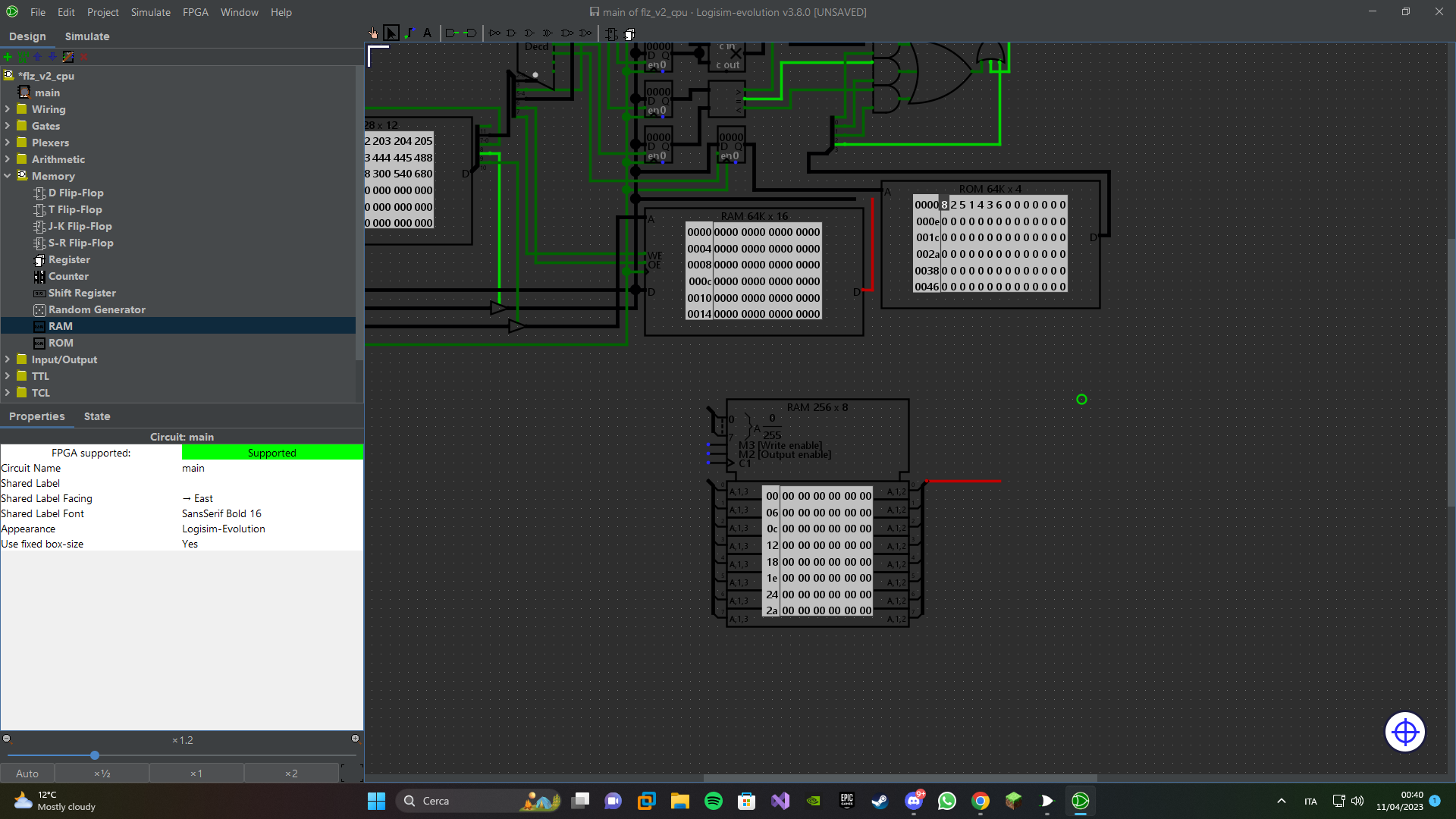Open Spotify from the taskbar
This screenshot has height=819, width=1456.
pyautogui.click(x=714, y=800)
